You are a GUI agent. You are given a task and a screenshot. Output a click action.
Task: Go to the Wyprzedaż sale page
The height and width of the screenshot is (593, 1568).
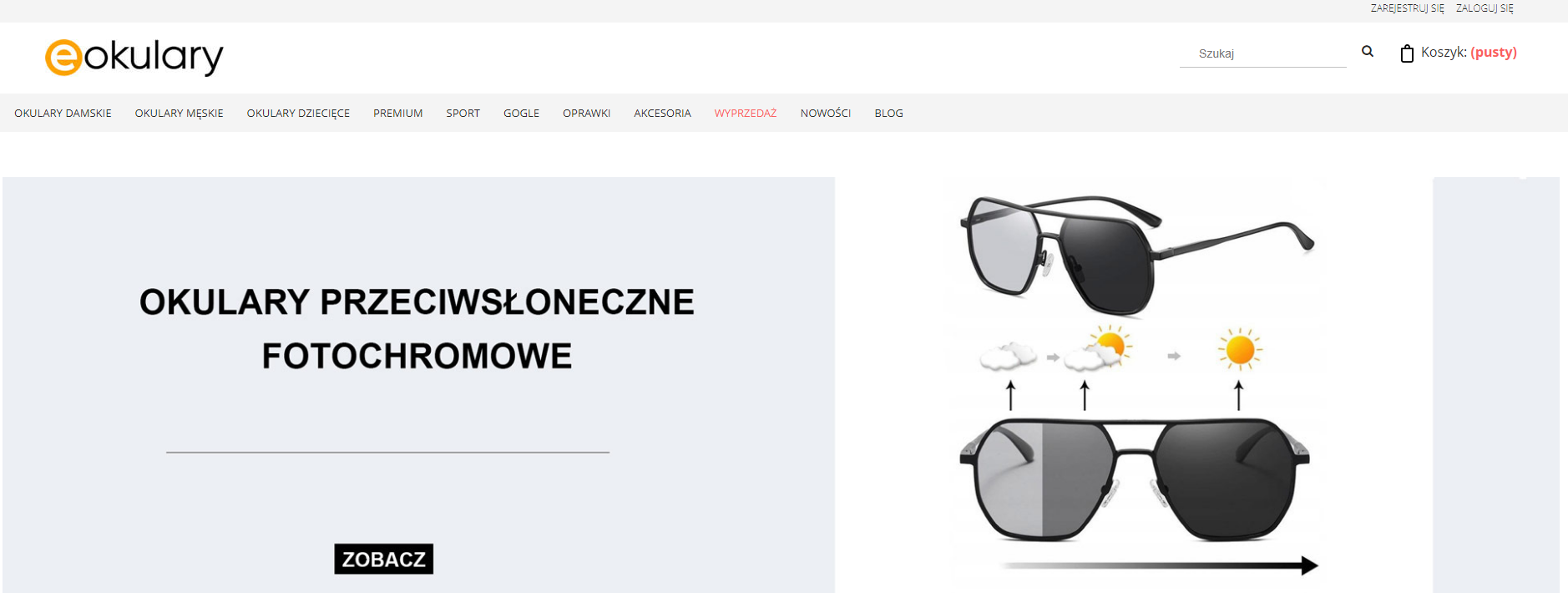pos(745,113)
